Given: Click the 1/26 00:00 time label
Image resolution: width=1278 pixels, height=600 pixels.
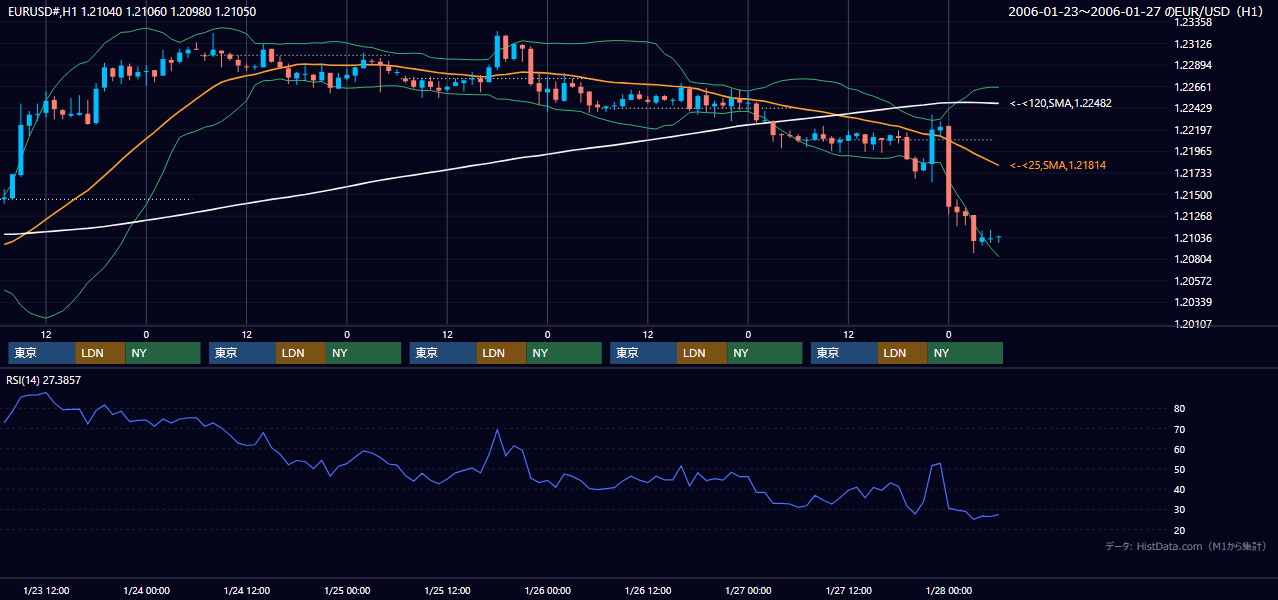Looking at the screenshot, I should point(547,591).
